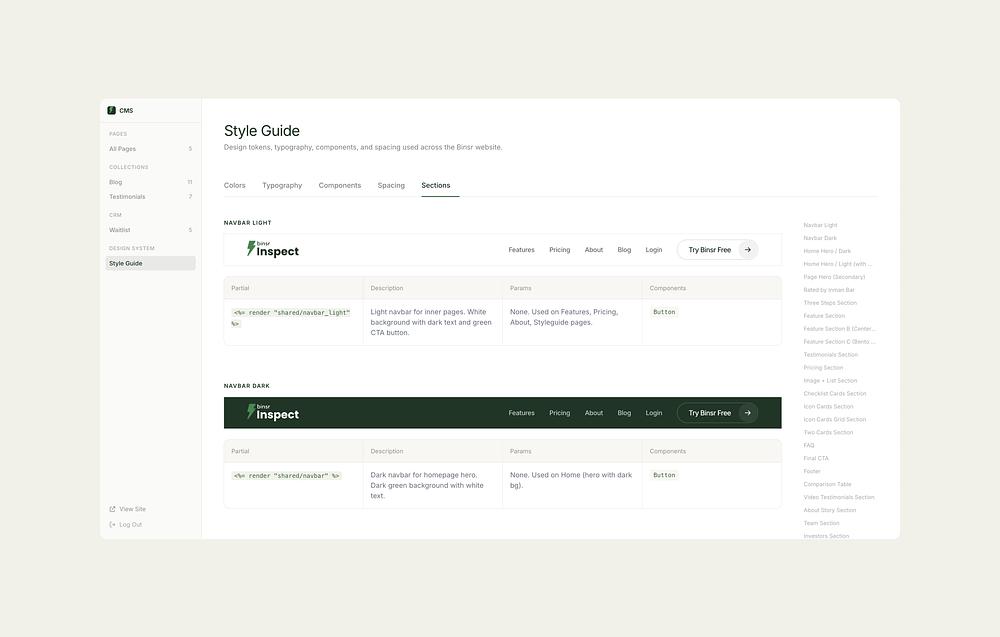Image resolution: width=1000 pixels, height=637 pixels.
Task: Jump to FAQ in section index
Action: pos(809,445)
